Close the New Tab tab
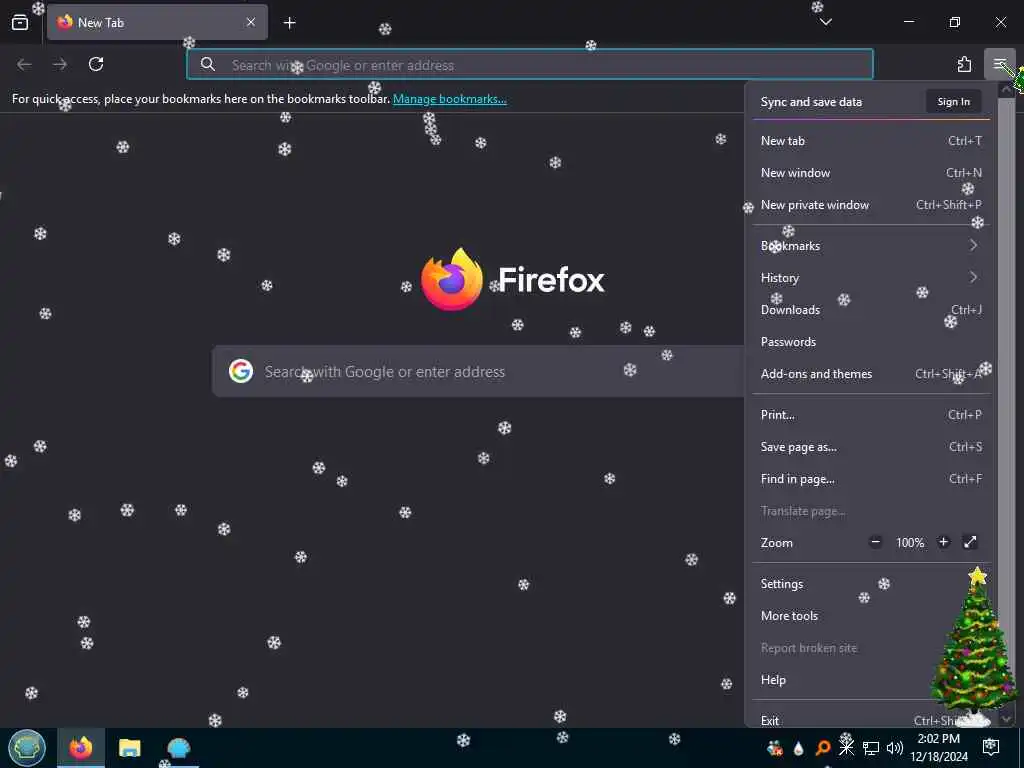This screenshot has width=1024, height=768. pyautogui.click(x=251, y=22)
